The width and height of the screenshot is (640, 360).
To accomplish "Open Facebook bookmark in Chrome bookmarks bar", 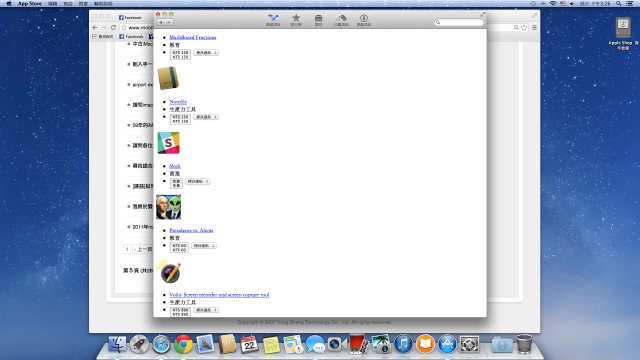I will [x=131, y=37].
